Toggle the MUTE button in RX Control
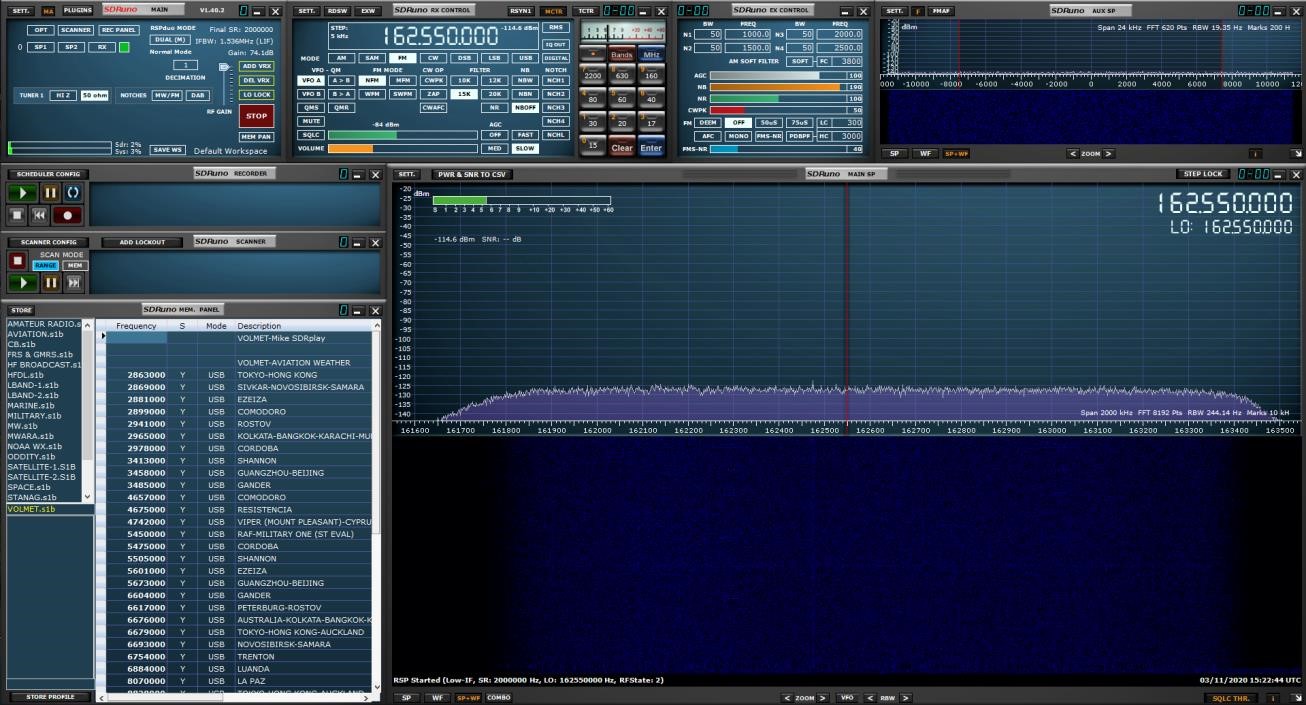The width and height of the screenshot is (1306, 705). coord(311,121)
